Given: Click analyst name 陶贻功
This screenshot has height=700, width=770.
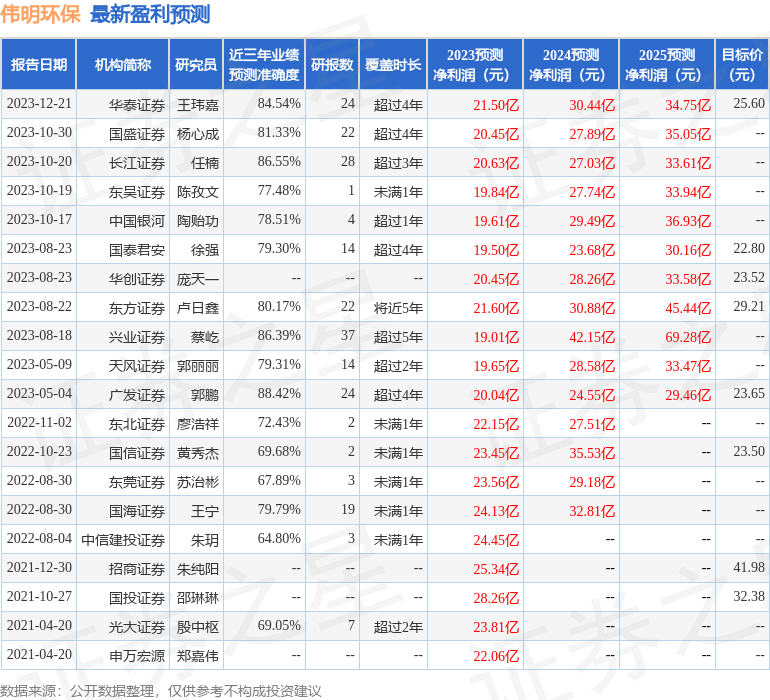Looking at the screenshot, I should click(198, 221).
